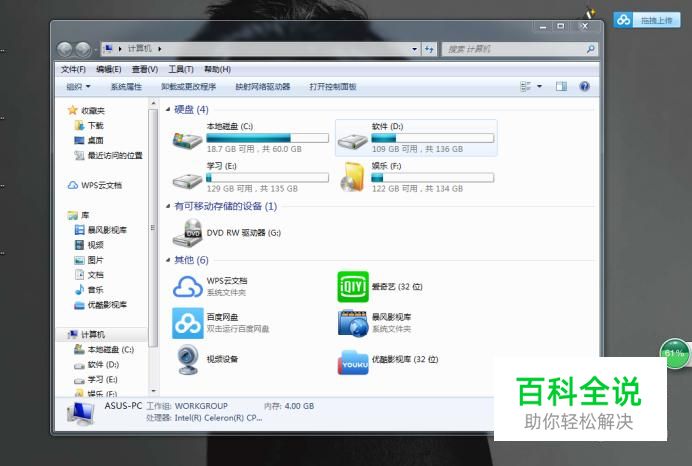Viewport: 692px width, 466px height.
Task: Click the sidebar scroll up arrow
Action: pos(153,103)
